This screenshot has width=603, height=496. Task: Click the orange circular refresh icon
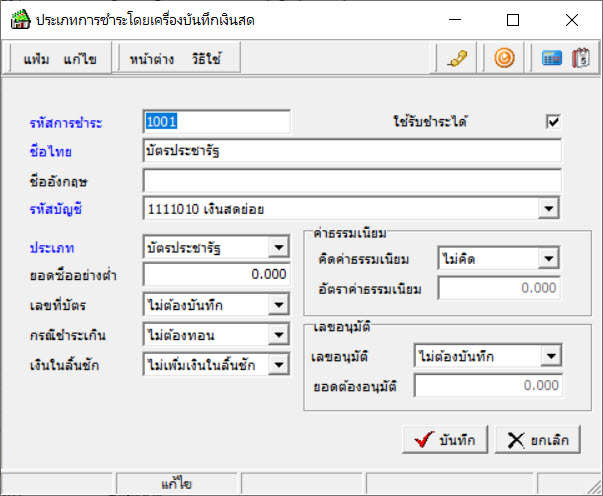(504, 58)
